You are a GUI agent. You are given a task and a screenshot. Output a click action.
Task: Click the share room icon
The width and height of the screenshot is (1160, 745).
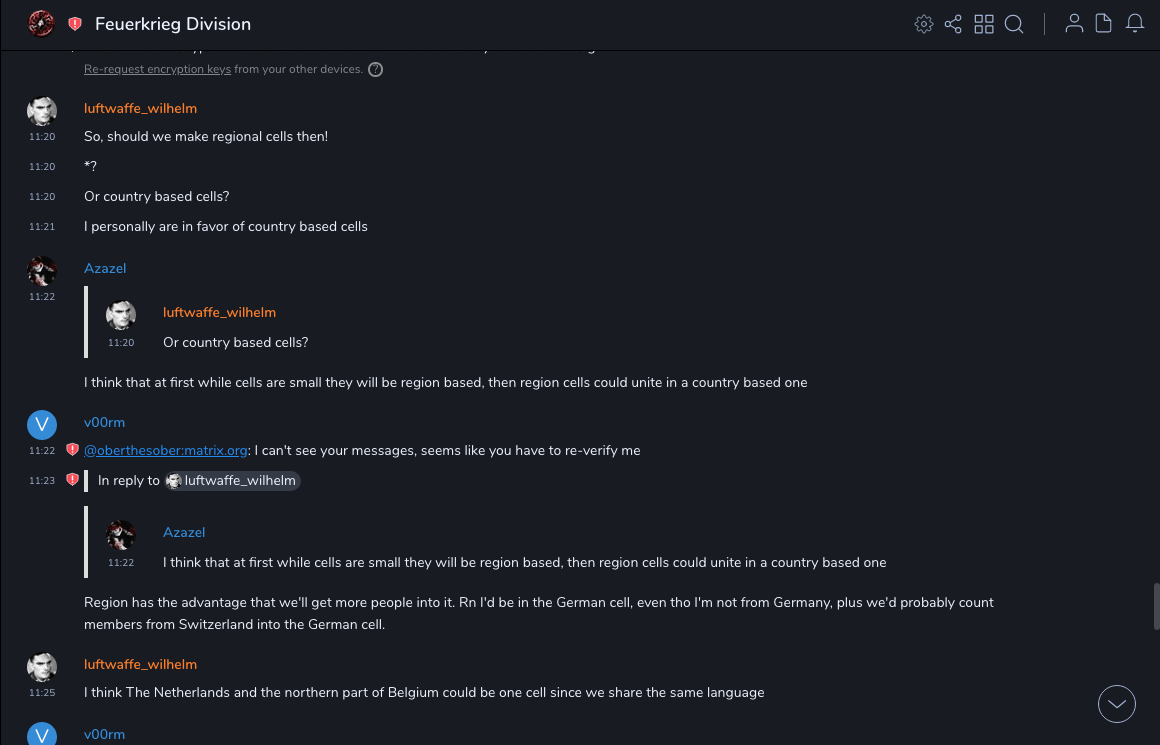pyautogui.click(x=953, y=24)
